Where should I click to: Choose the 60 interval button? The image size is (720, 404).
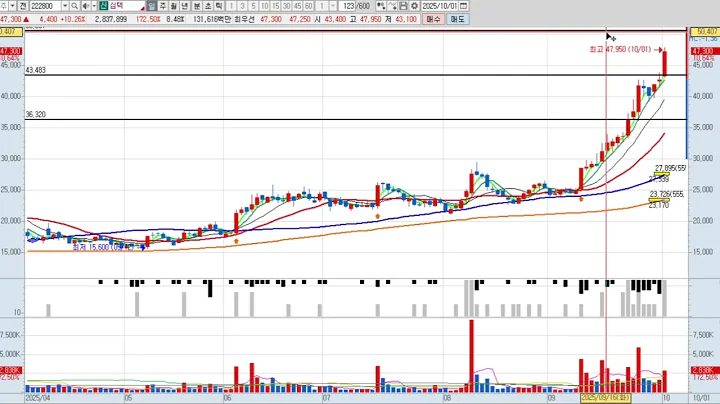tap(309, 6)
